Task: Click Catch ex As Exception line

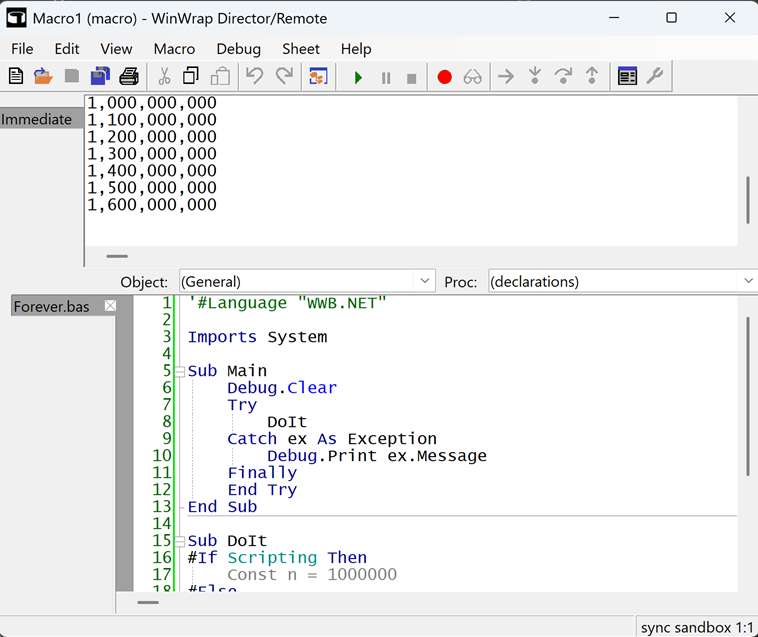Action: (332, 438)
